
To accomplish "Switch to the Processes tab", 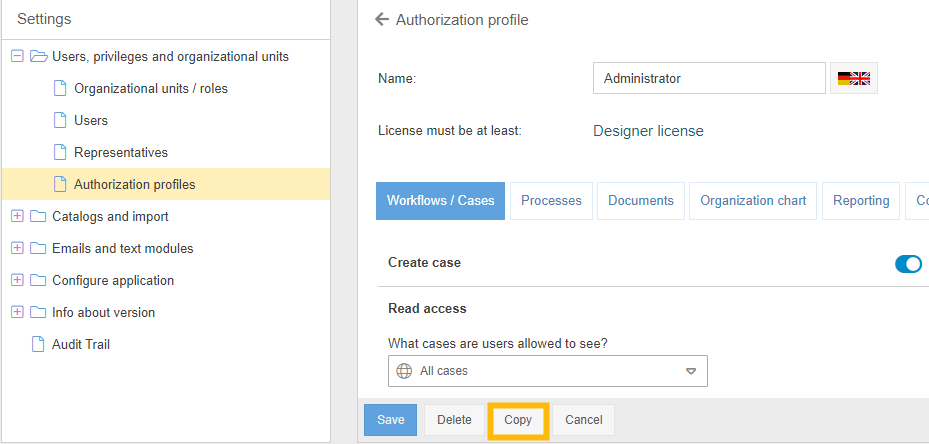I will [x=551, y=201].
